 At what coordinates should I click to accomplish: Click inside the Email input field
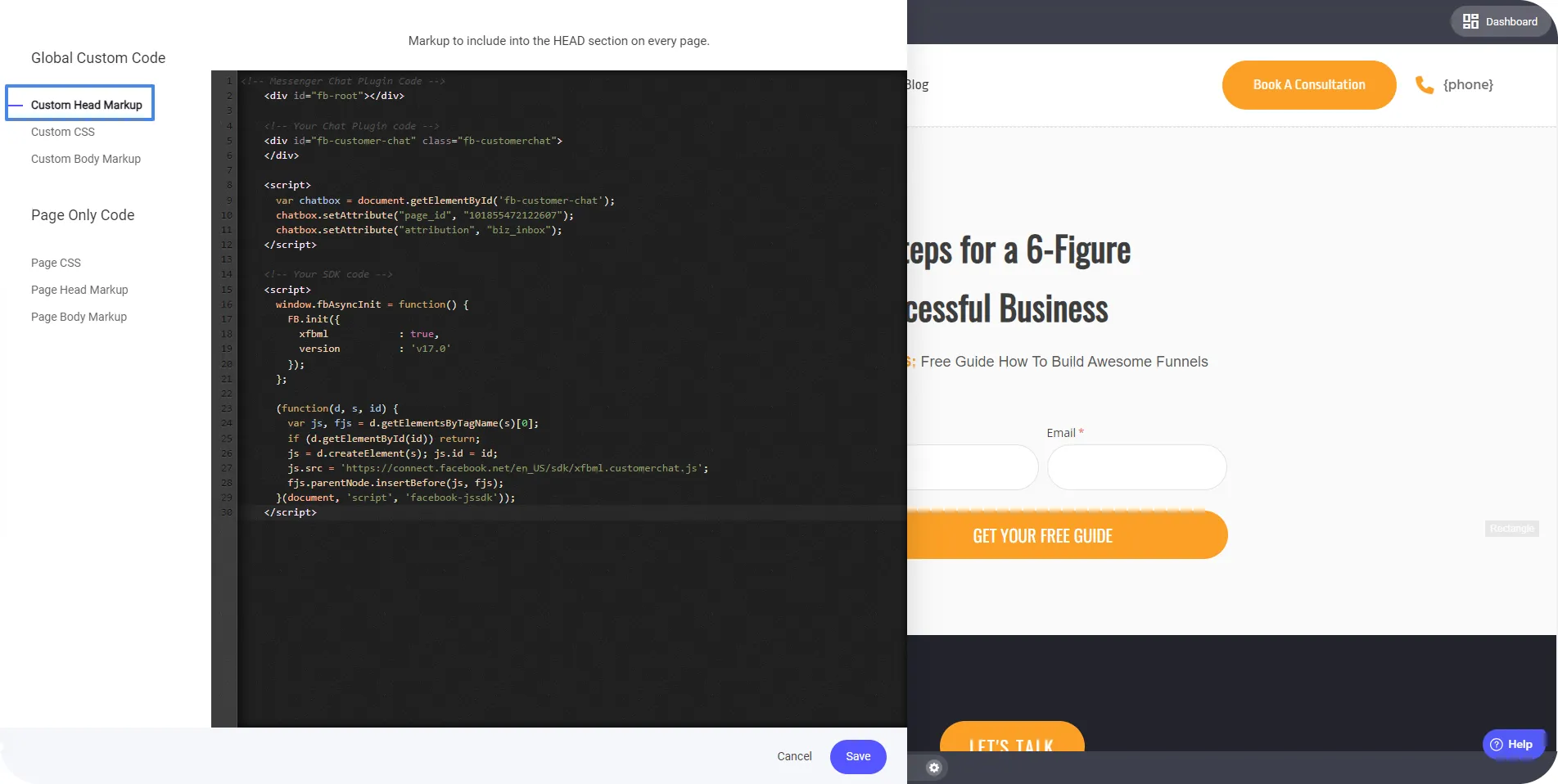click(x=1137, y=466)
